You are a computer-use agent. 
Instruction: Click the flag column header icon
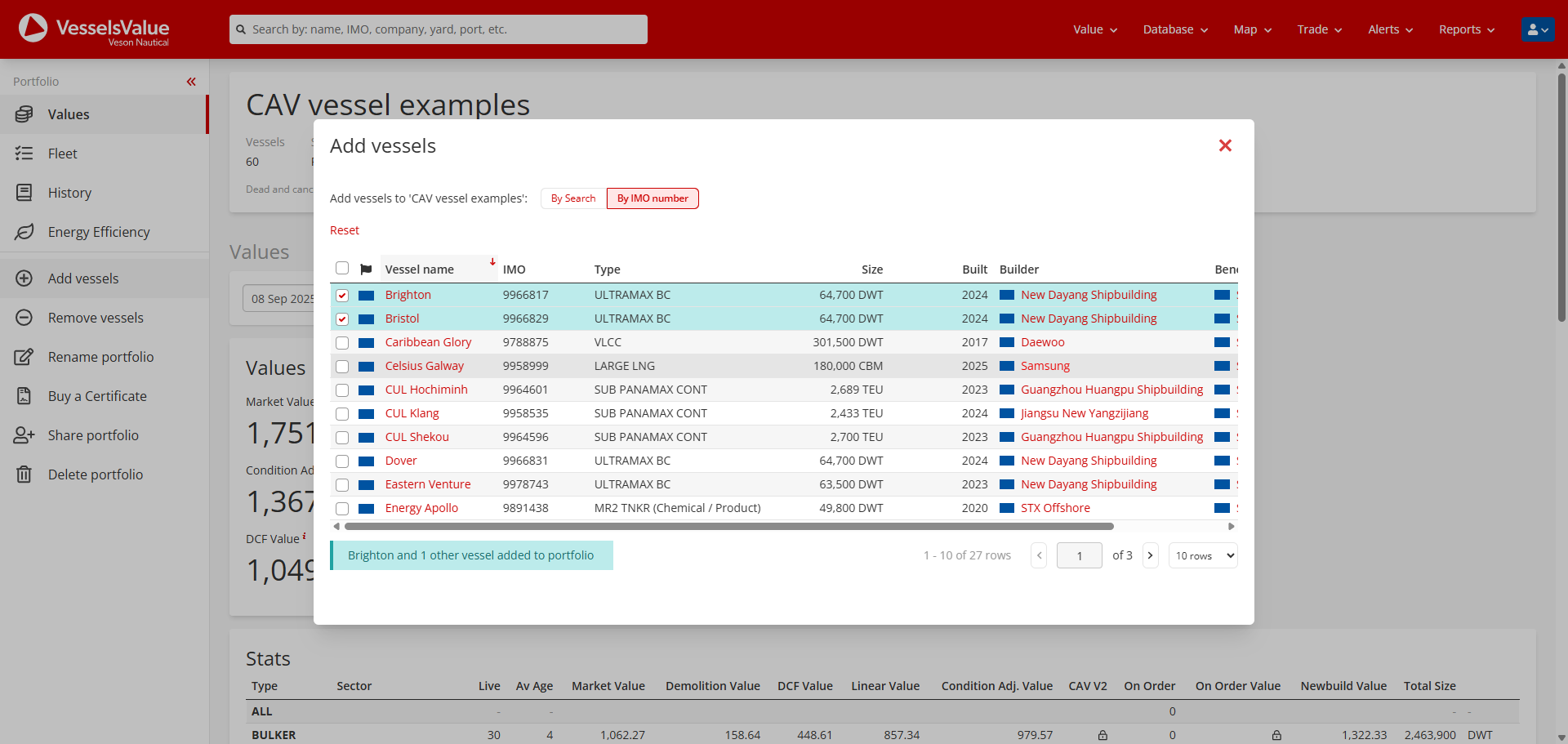coord(366,270)
